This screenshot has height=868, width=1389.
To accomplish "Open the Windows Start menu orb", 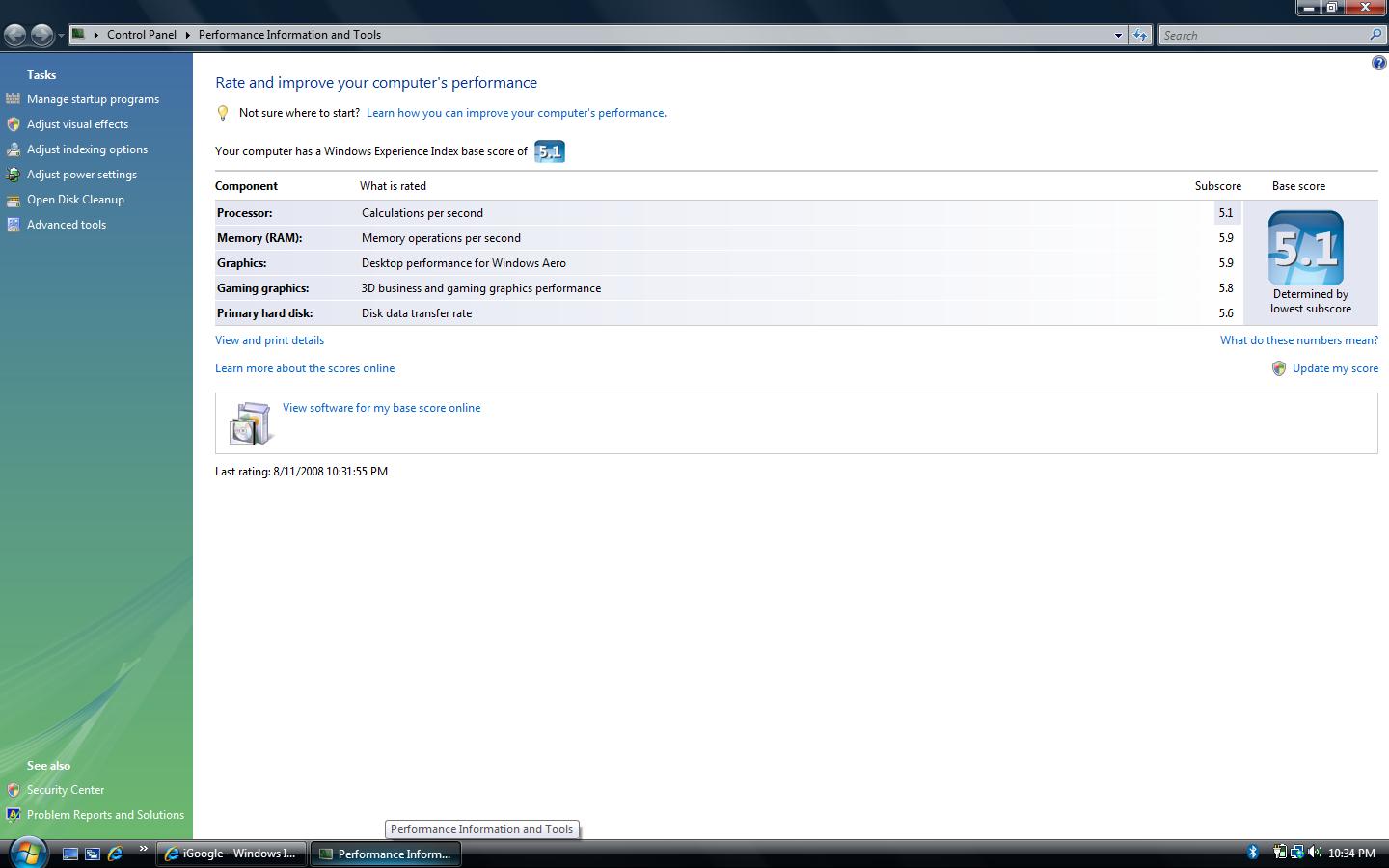I will click(27, 853).
